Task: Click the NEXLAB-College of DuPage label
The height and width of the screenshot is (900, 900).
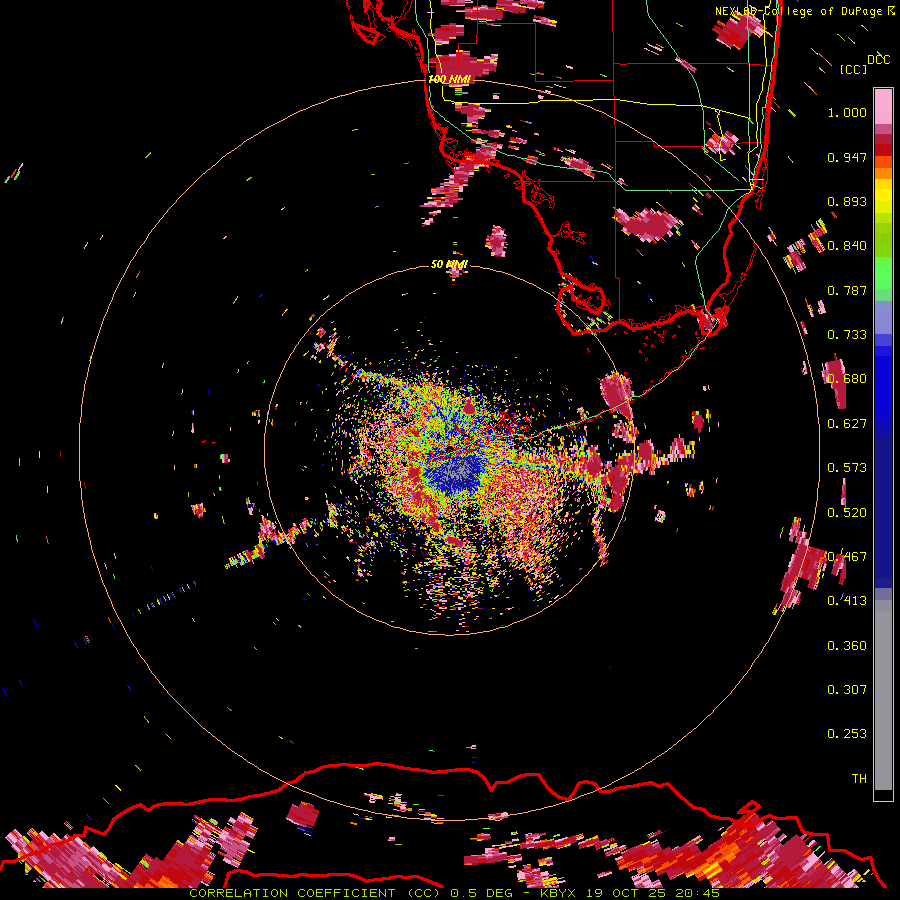Action: point(800,11)
